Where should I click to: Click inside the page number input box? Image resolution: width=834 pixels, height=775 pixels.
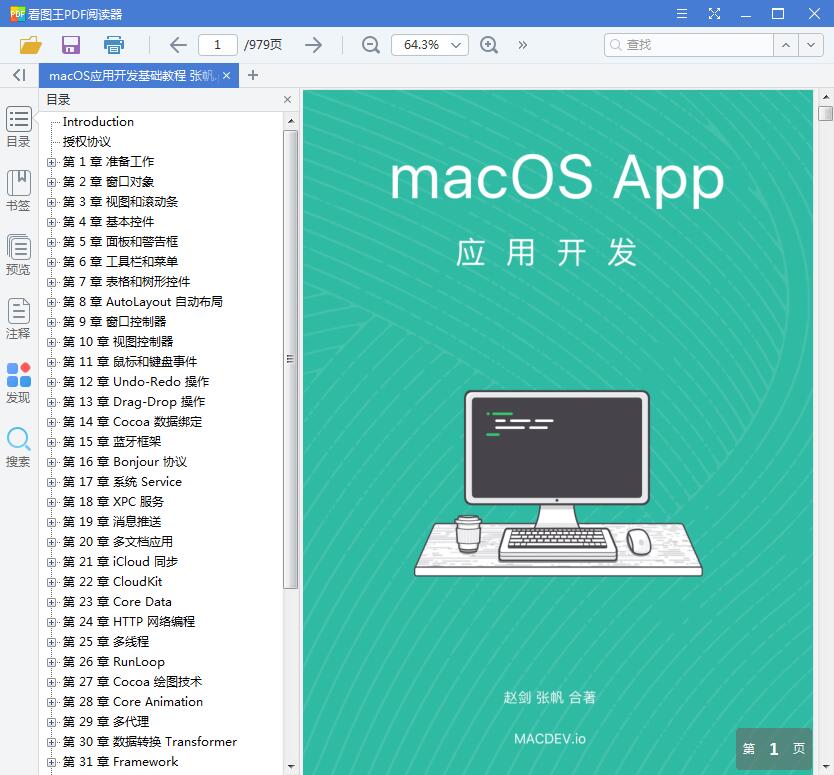(220, 45)
